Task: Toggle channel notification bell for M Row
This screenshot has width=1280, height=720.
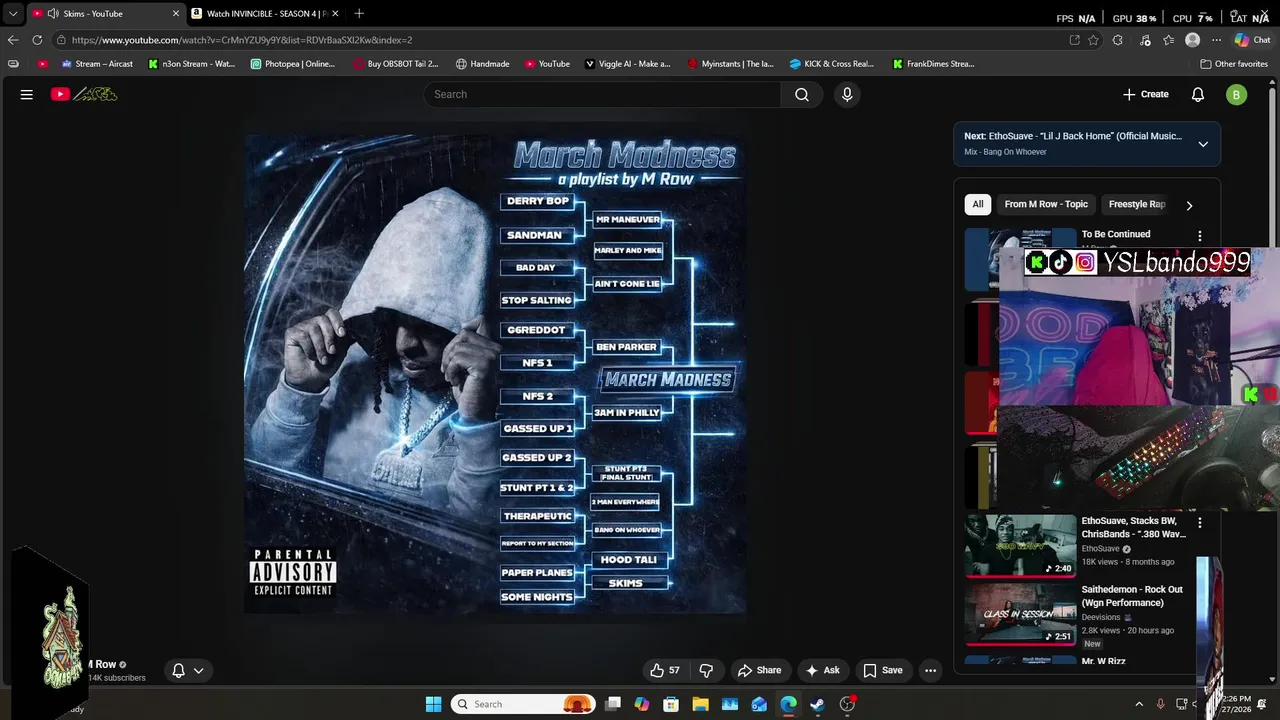Action: [x=188, y=670]
